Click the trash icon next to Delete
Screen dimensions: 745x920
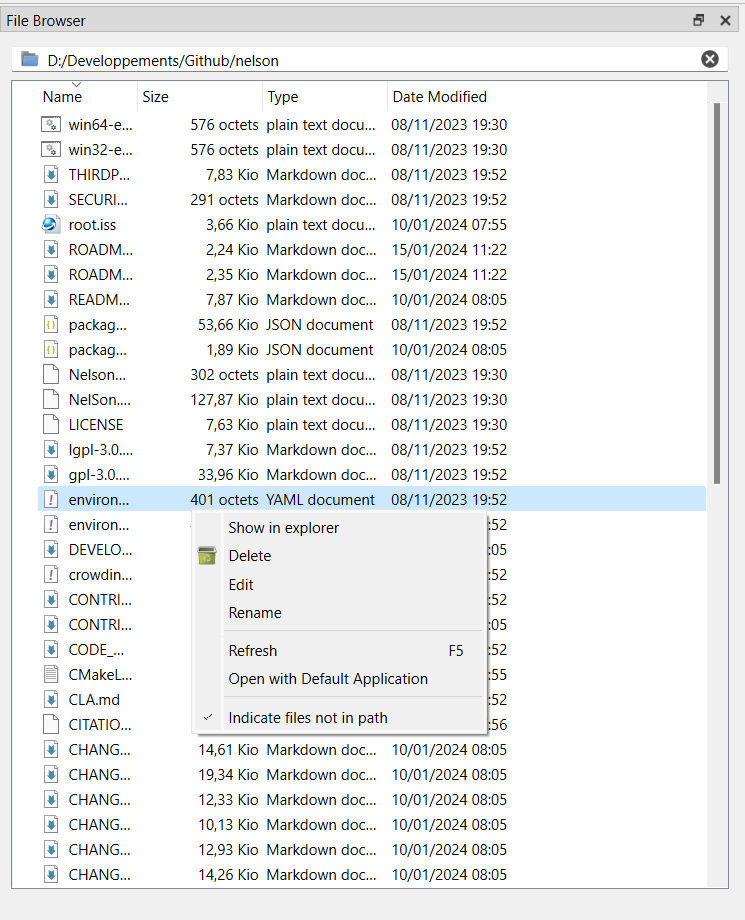[x=207, y=556]
